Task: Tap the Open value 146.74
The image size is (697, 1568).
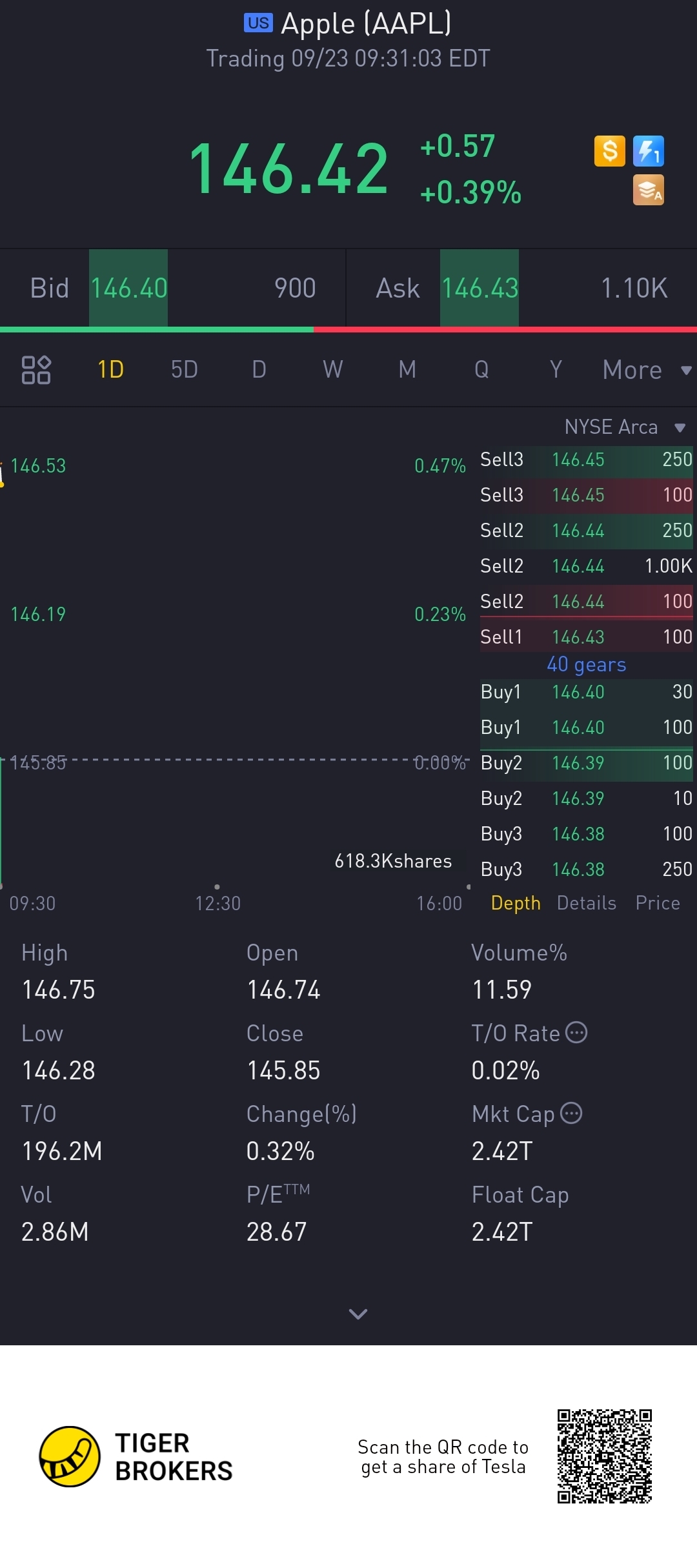Action: pyautogui.click(x=283, y=990)
